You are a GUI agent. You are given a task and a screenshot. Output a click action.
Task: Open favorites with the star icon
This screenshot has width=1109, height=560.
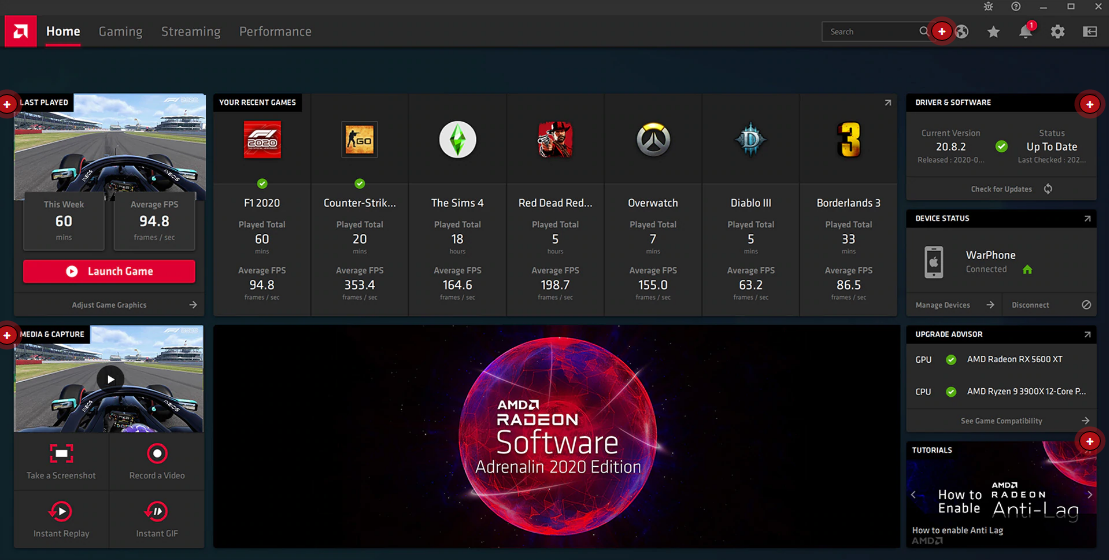click(993, 32)
